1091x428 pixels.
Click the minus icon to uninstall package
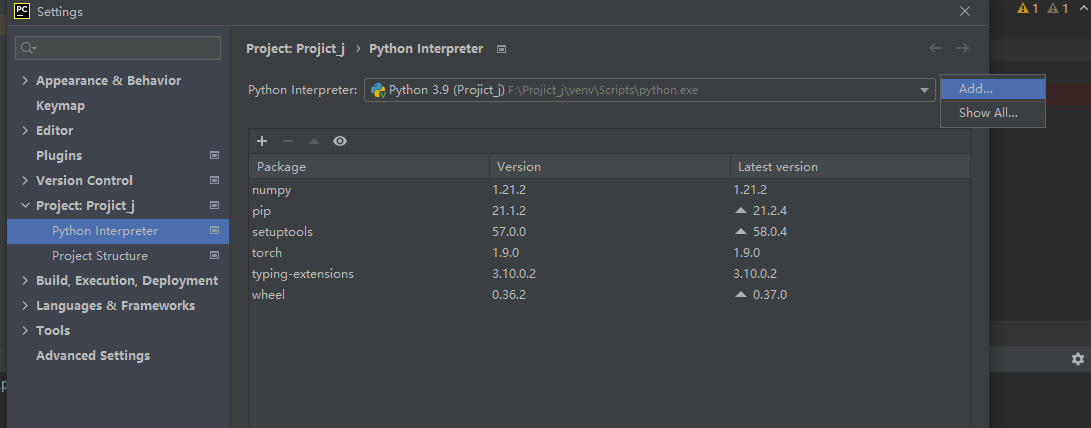288,141
